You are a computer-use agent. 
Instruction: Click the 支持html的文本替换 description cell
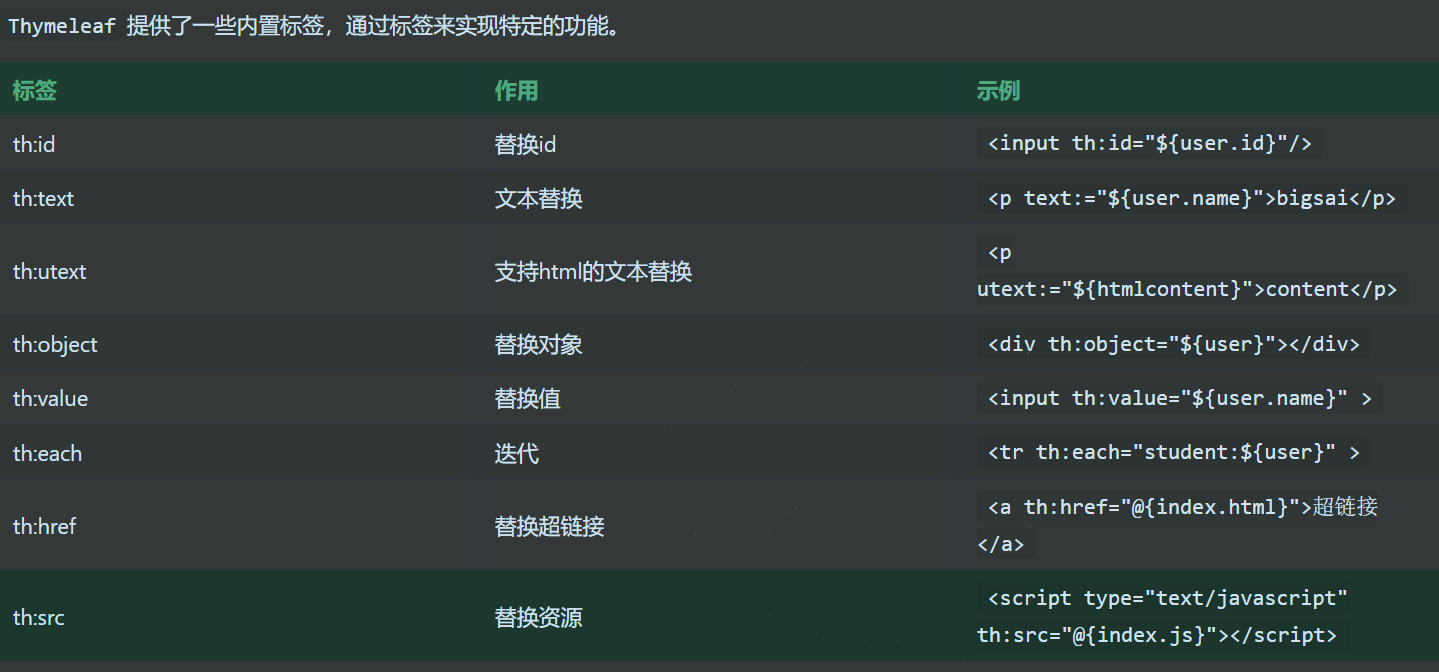tap(593, 272)
